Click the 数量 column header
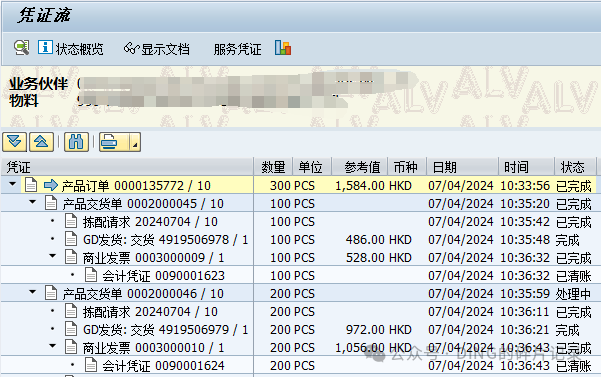The width and height of the screenshot is (601, 377). 273,167
